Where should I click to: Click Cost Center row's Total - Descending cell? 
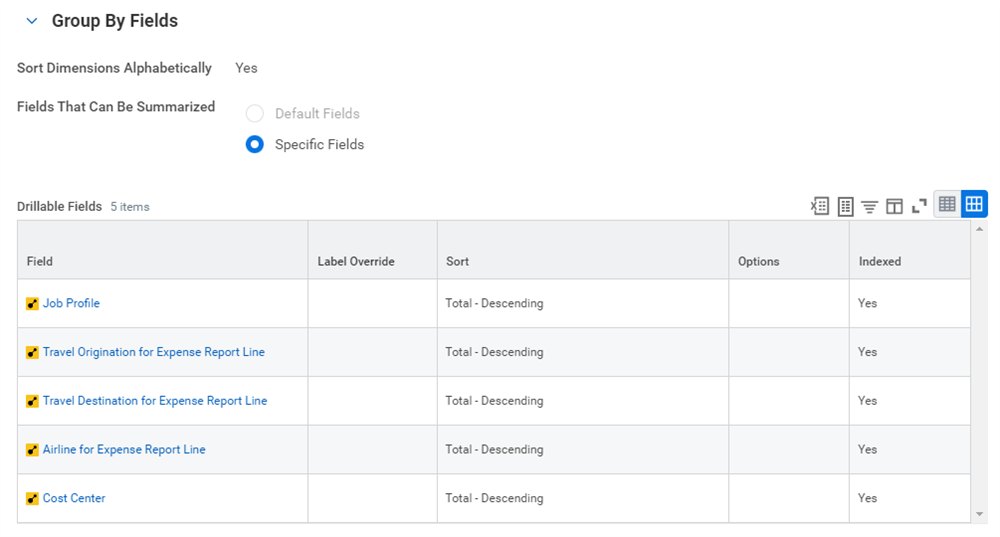click(583, 499)
